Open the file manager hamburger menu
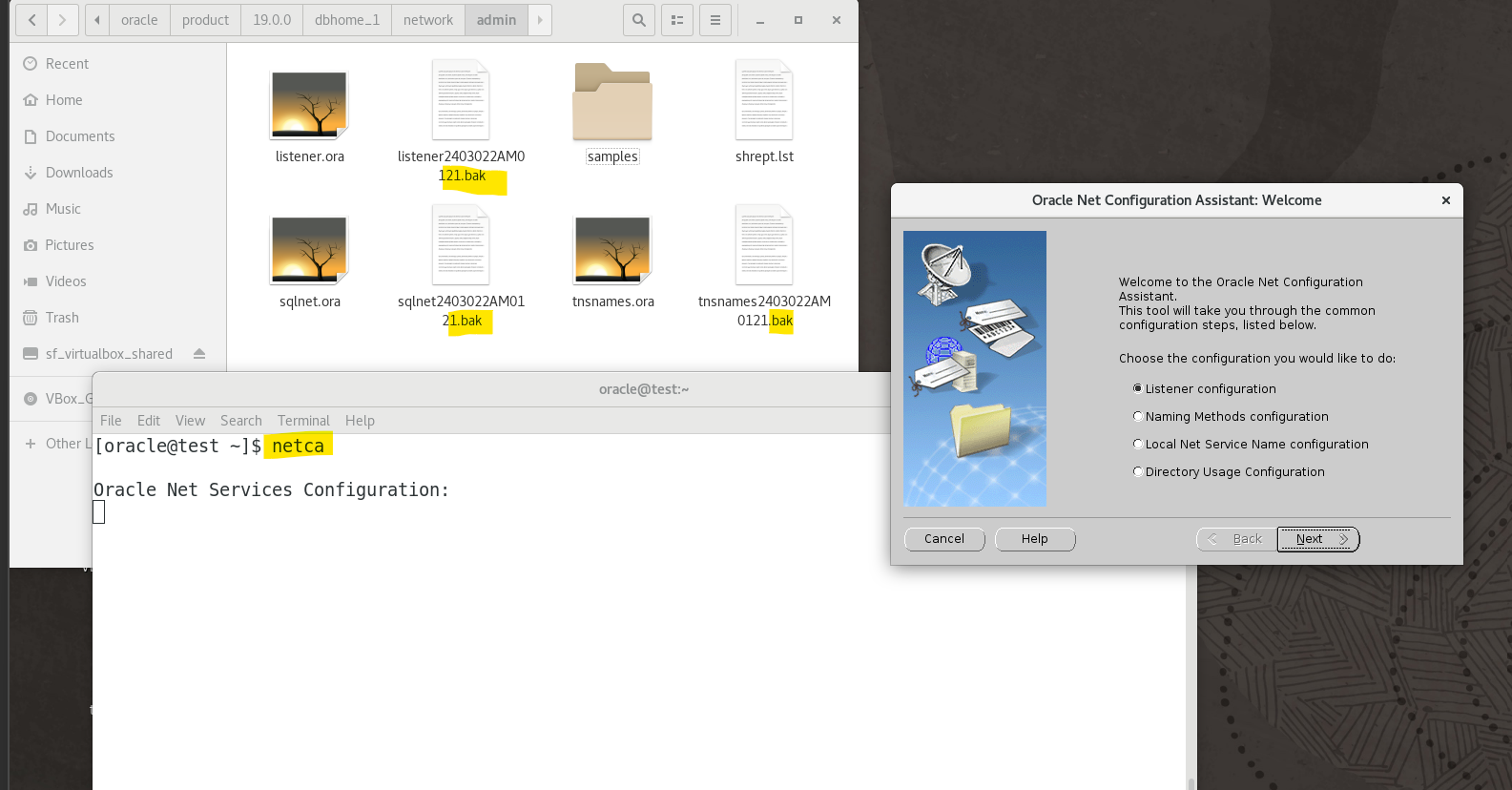This screenshot has height=790, width=1512. click(715, 20)
